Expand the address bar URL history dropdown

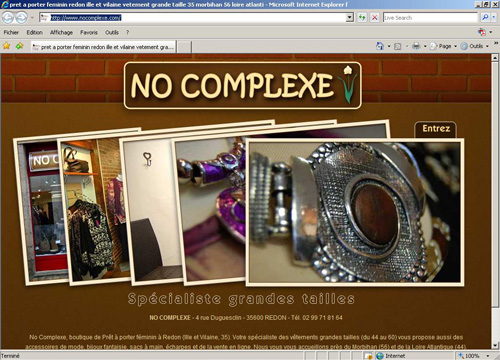pyautogui.click(x=350, y=18)
